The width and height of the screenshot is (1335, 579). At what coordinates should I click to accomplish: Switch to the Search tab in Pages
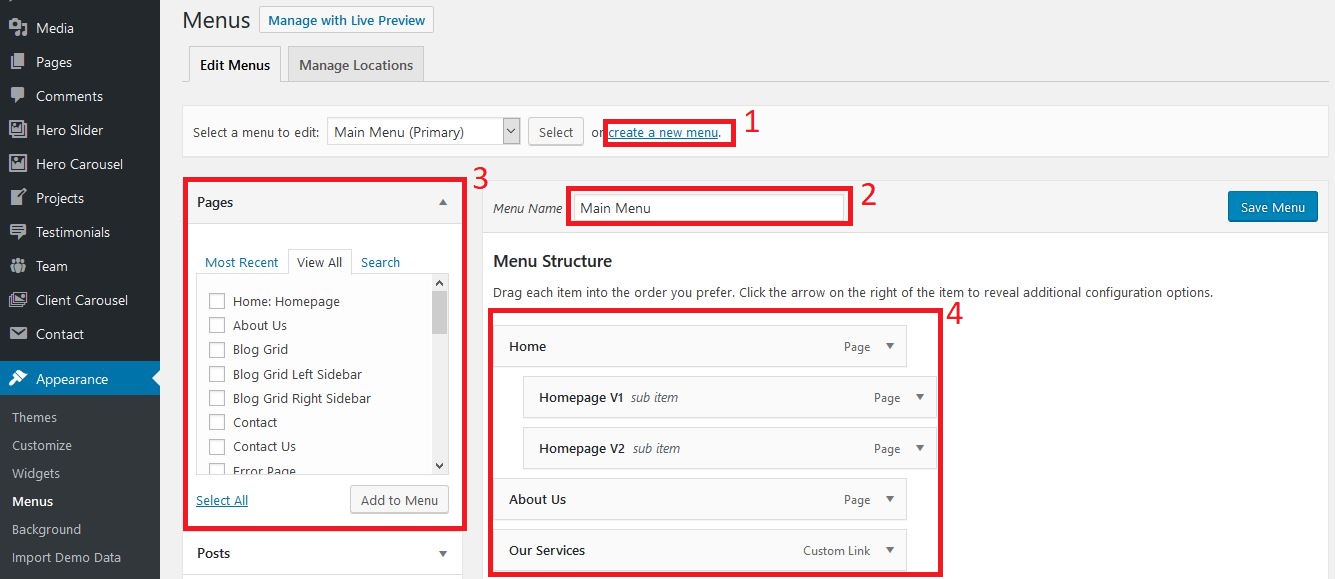tap(380, 262)
